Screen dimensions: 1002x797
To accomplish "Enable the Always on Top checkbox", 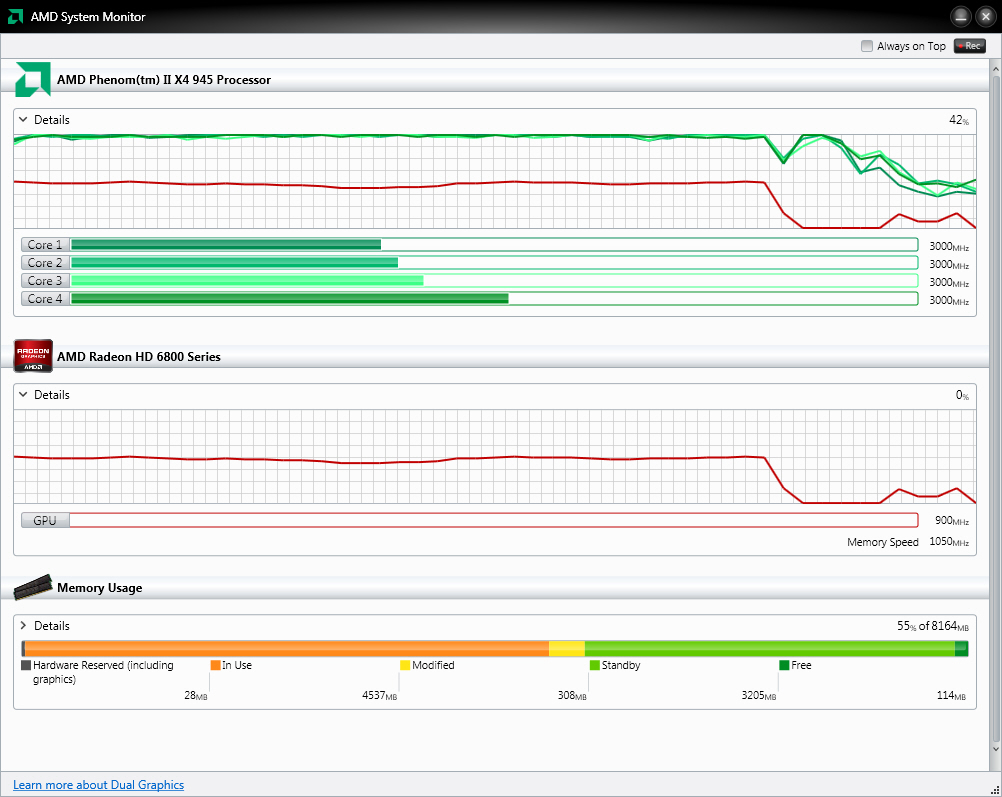I will tap(867, 46).
